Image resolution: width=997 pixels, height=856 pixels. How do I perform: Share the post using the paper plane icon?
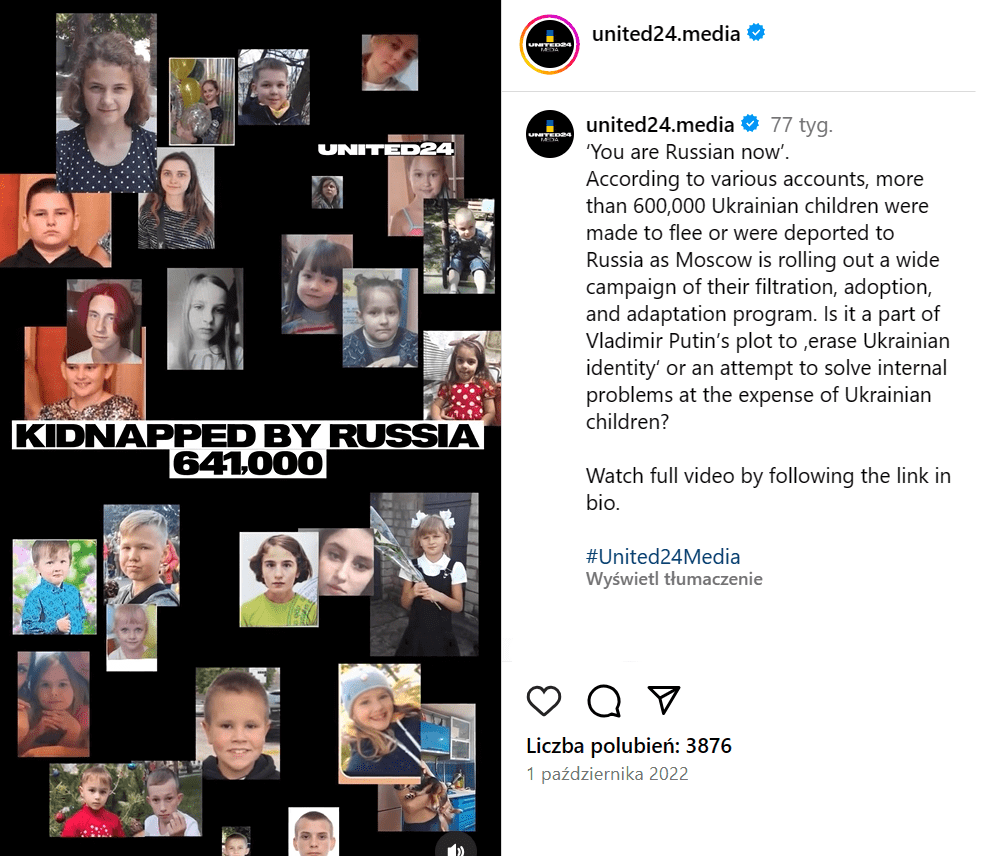(664, 700)
